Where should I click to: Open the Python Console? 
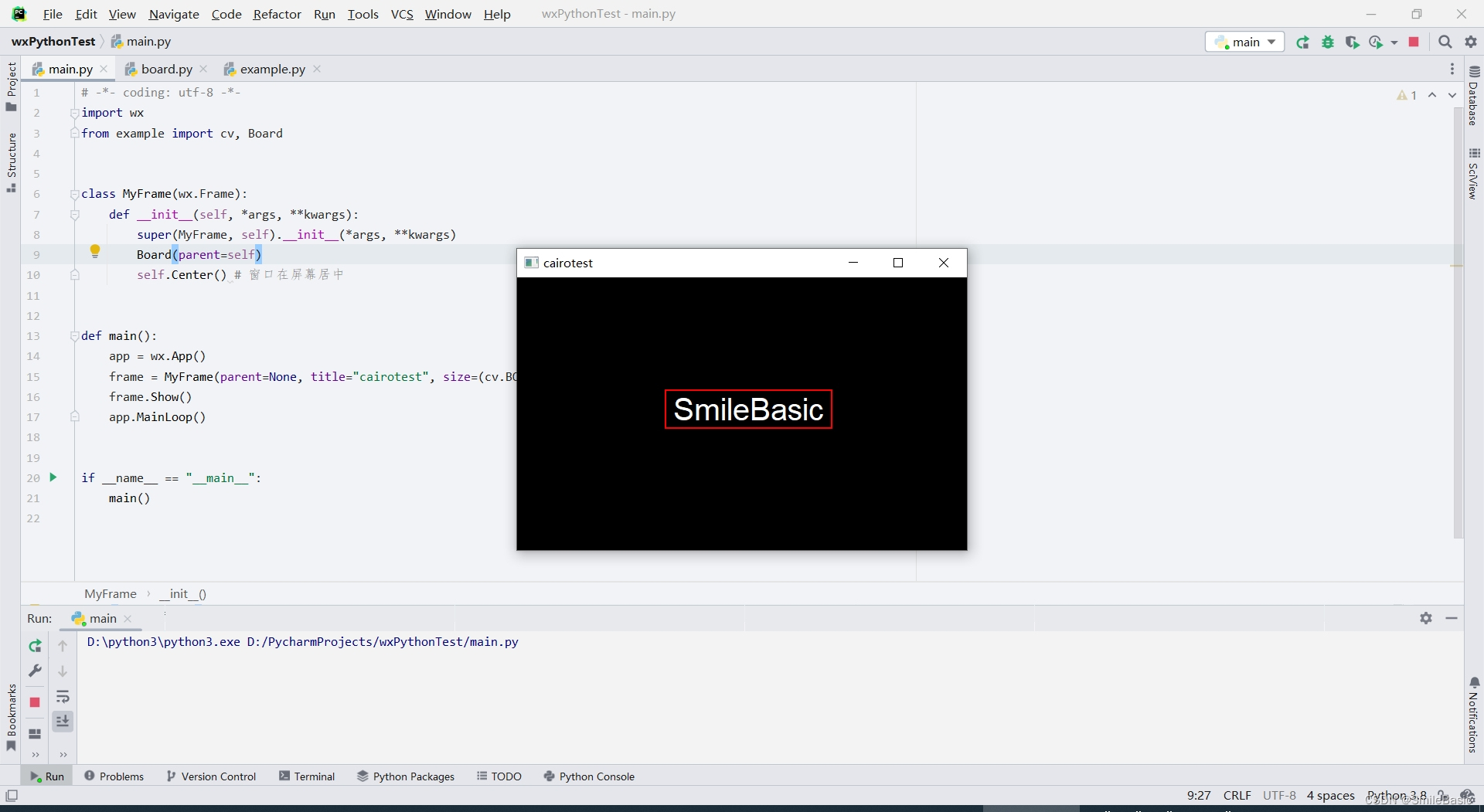589,776
